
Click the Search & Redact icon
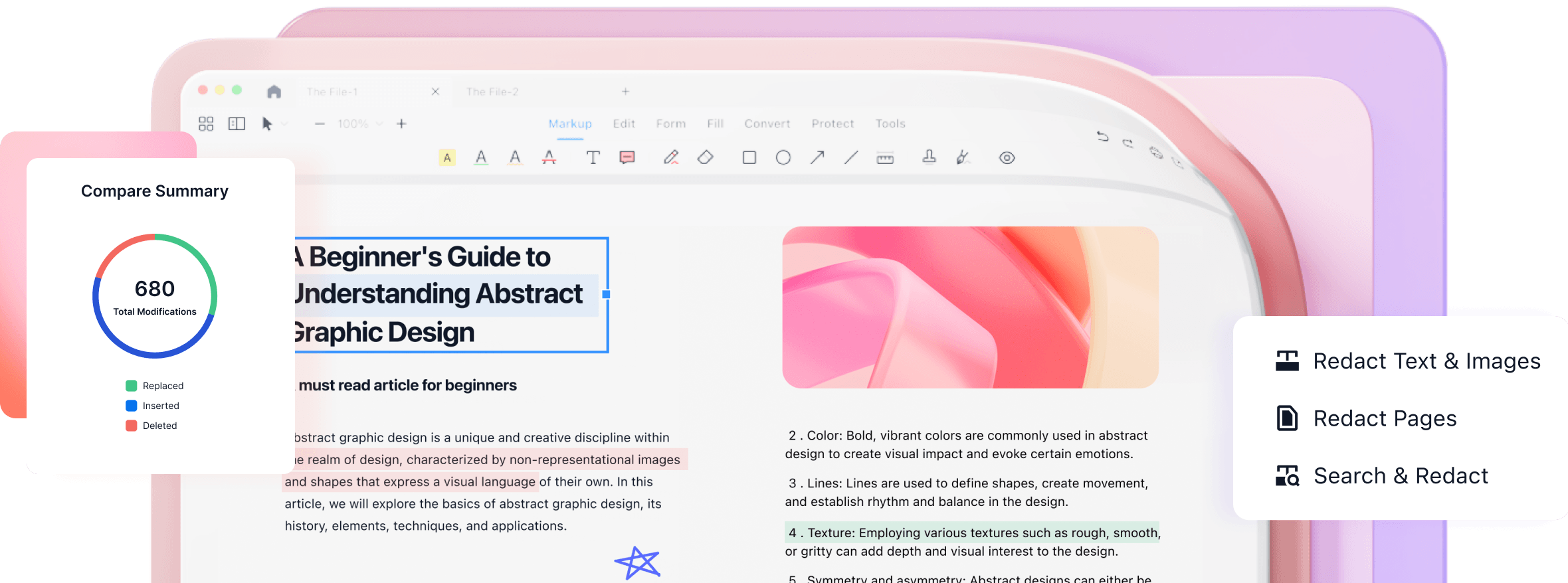[x=1287, y=476]
